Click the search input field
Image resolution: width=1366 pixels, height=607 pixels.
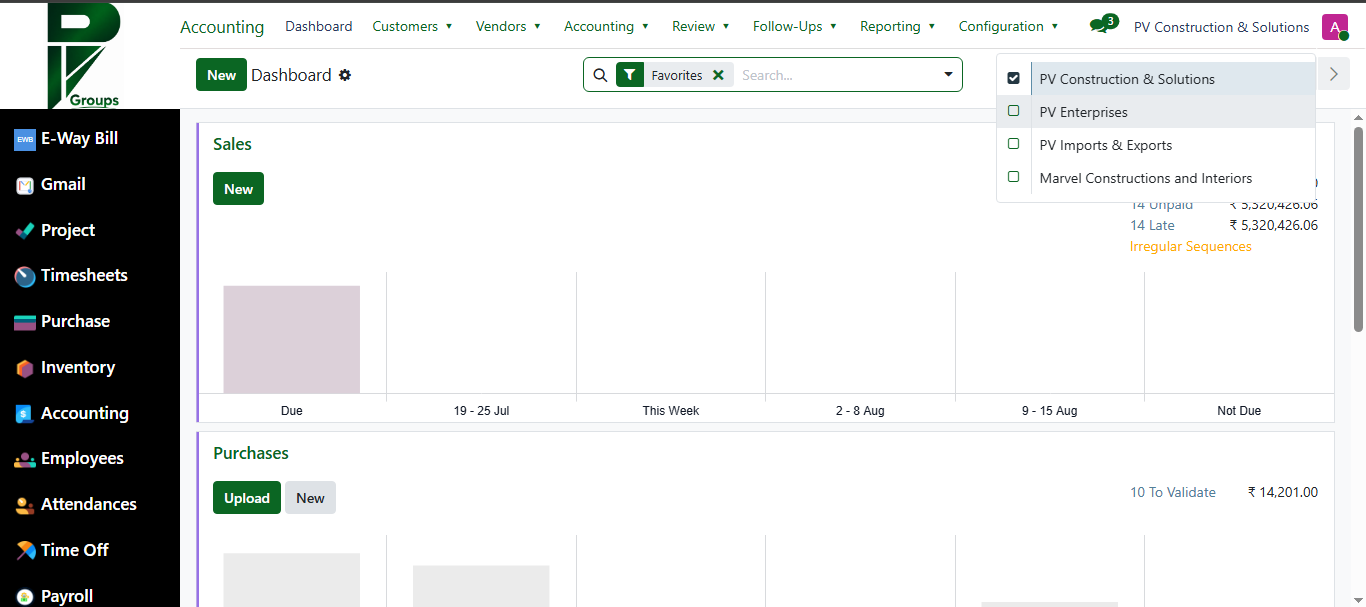pyautogui.click(x=835, y=75)
